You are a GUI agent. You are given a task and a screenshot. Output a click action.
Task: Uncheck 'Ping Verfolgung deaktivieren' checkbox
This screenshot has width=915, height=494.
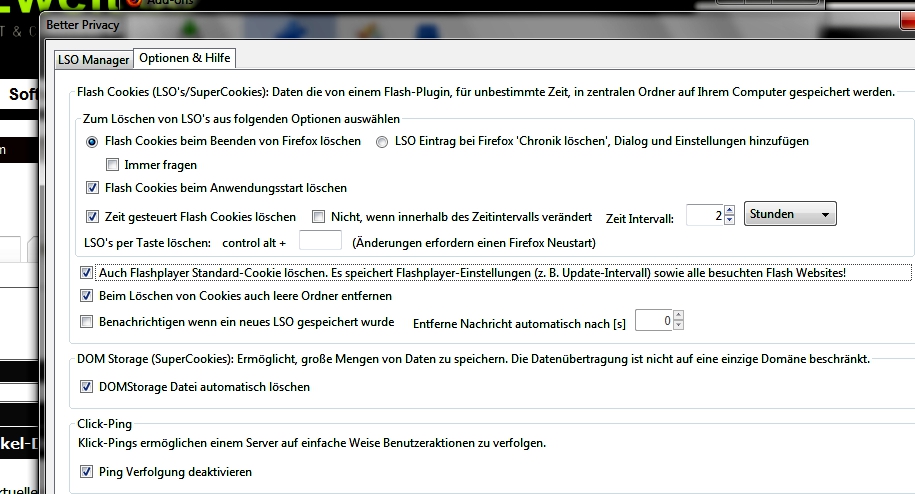86,471
